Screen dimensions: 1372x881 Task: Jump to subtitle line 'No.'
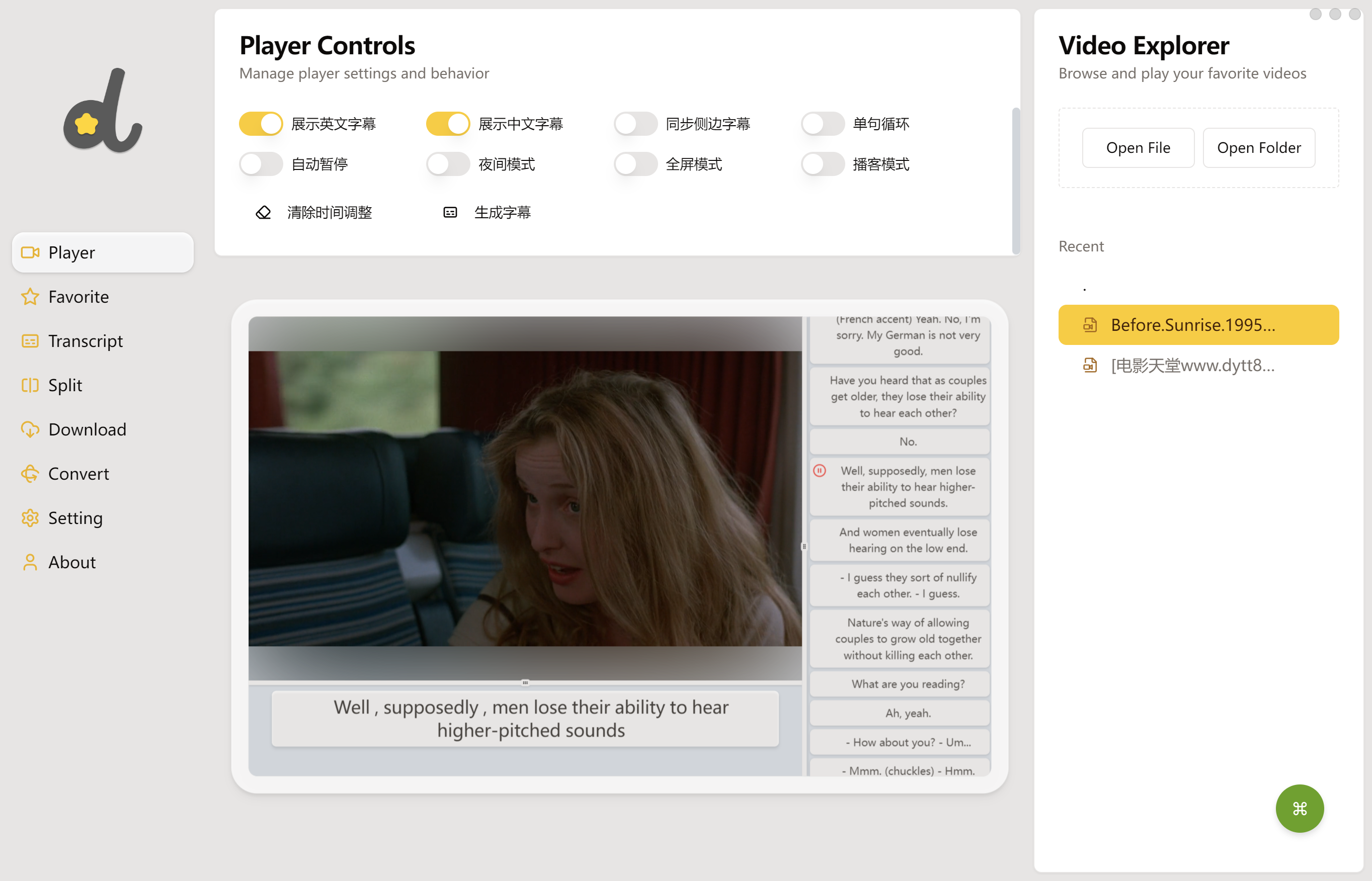(x=899, y=442)
